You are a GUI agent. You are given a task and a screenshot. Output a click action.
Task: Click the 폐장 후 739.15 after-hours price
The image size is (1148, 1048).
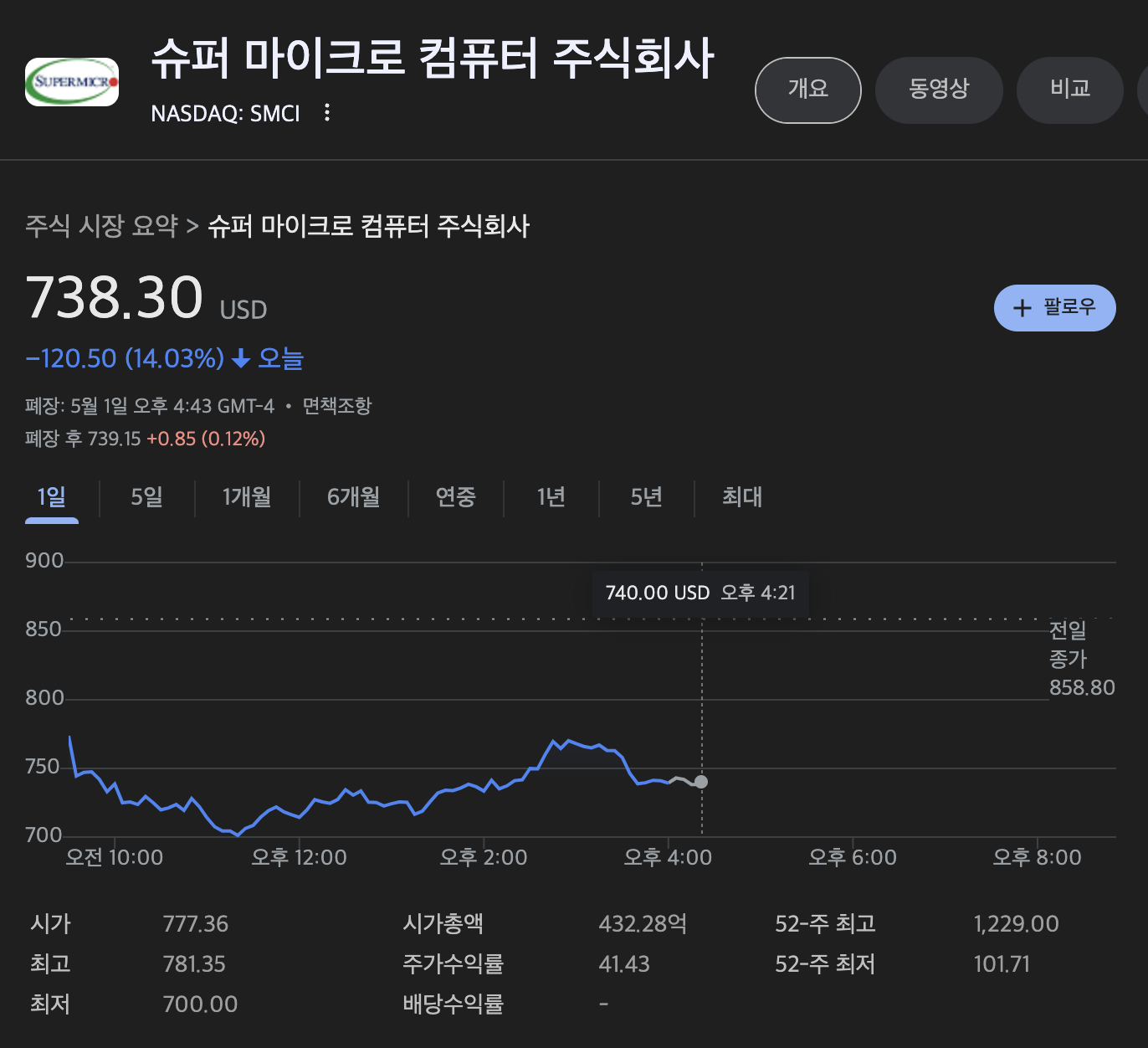[83, 439]
